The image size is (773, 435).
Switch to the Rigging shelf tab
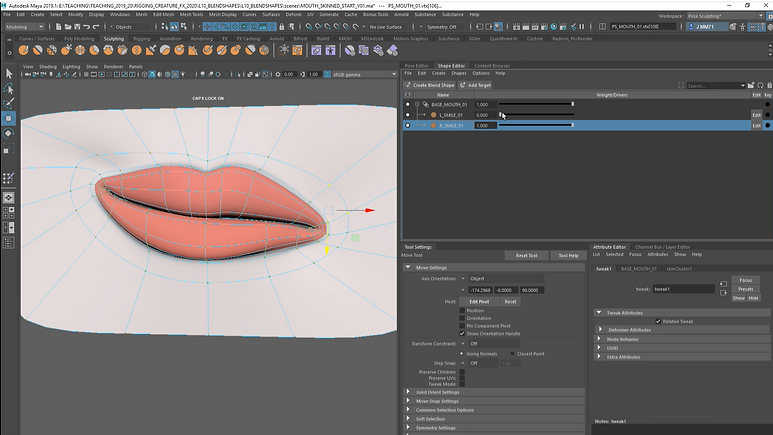point(141,38)
